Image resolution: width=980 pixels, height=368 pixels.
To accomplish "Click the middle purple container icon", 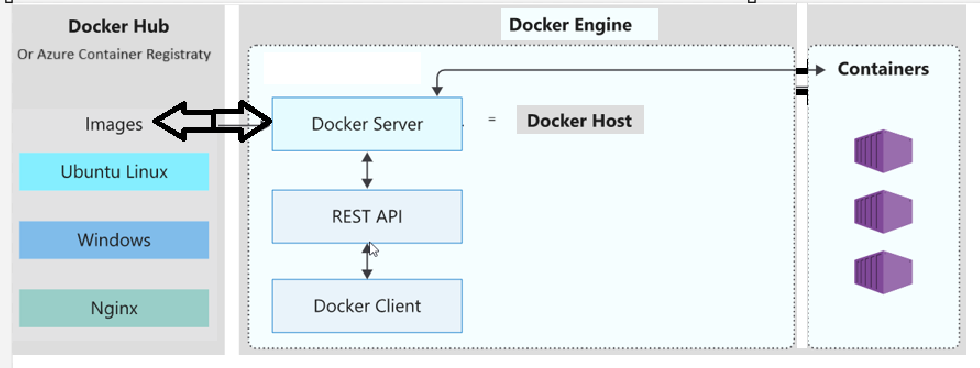I will point(883,212).
